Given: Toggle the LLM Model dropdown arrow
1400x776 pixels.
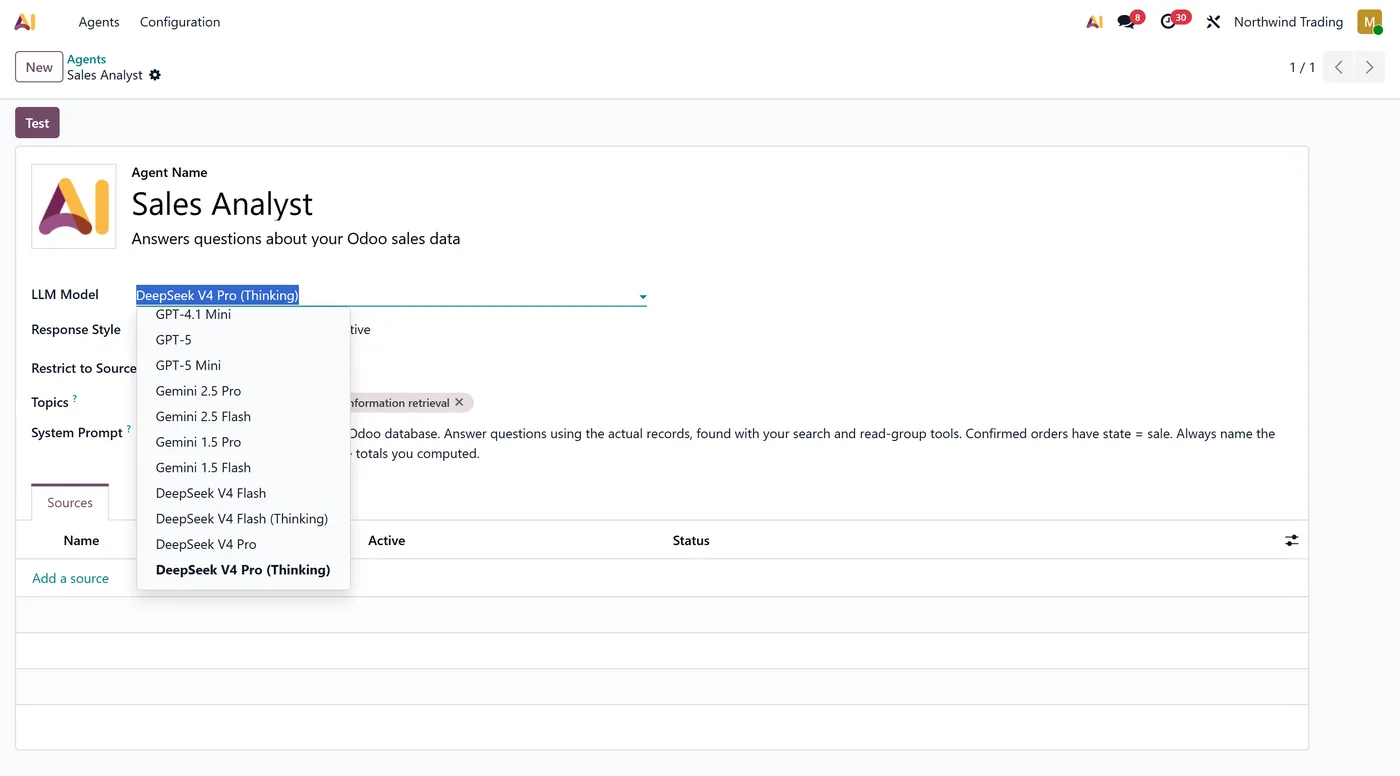Looking at the screenshot, I should [643, 297].
